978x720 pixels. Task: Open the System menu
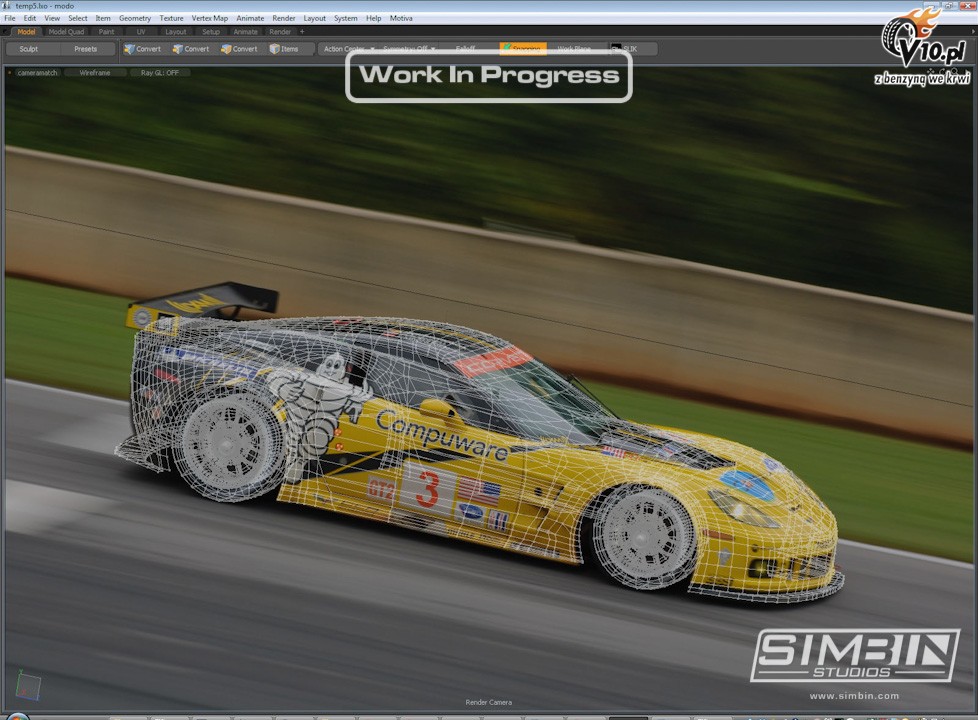point(346,18)
